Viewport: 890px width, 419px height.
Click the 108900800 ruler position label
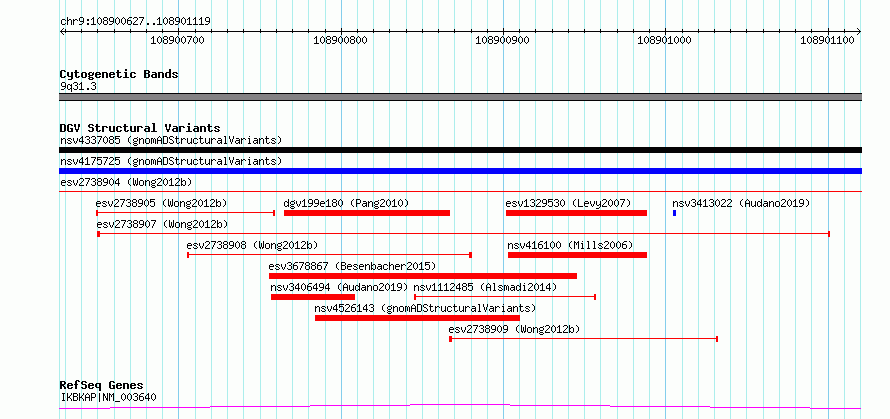click(x=341, y=40)
